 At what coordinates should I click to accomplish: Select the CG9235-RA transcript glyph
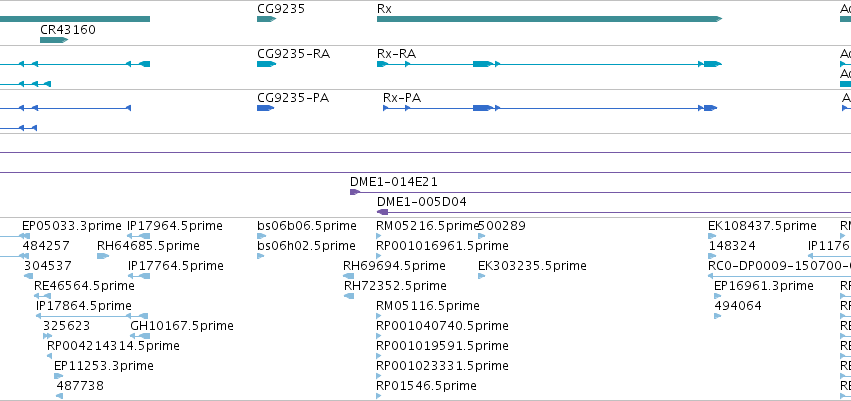pyautogui.click(x=266, y=64)
